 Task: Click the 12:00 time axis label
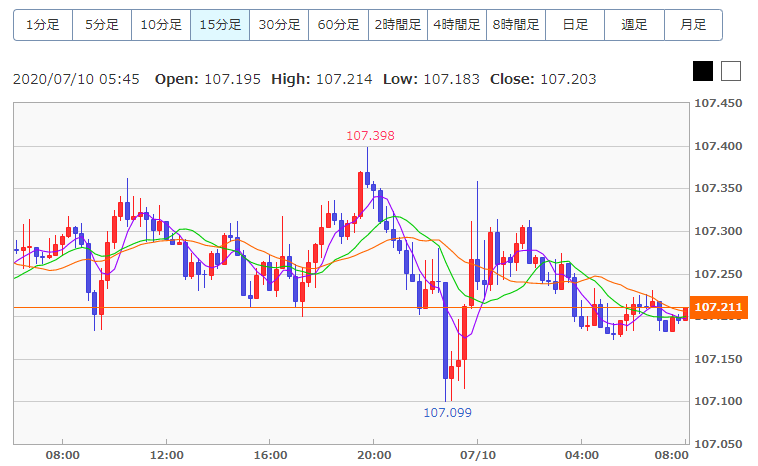pos(167,455)
